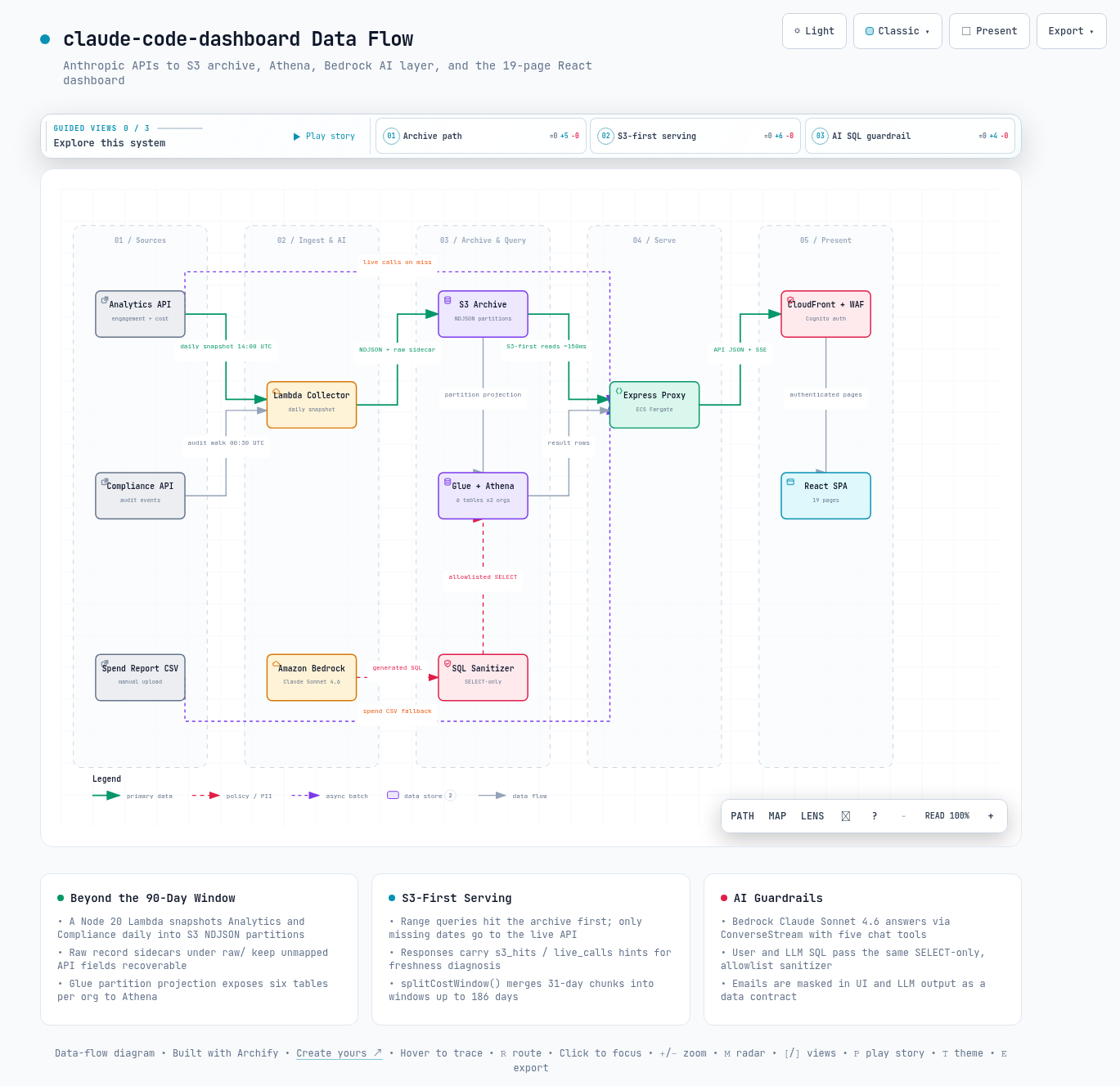Click the 'live calls on miss' edge label
1120x1086 pixels.
[398, 263]
